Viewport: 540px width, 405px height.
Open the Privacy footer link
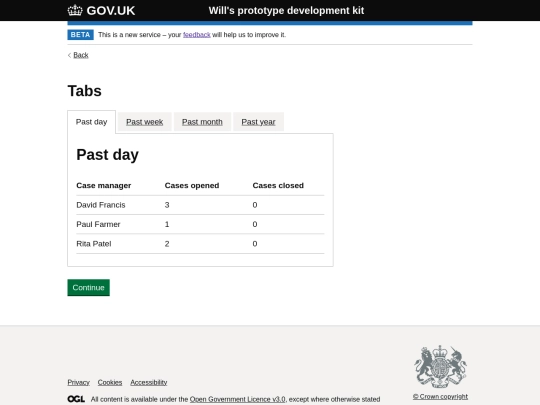click(79, 382)
